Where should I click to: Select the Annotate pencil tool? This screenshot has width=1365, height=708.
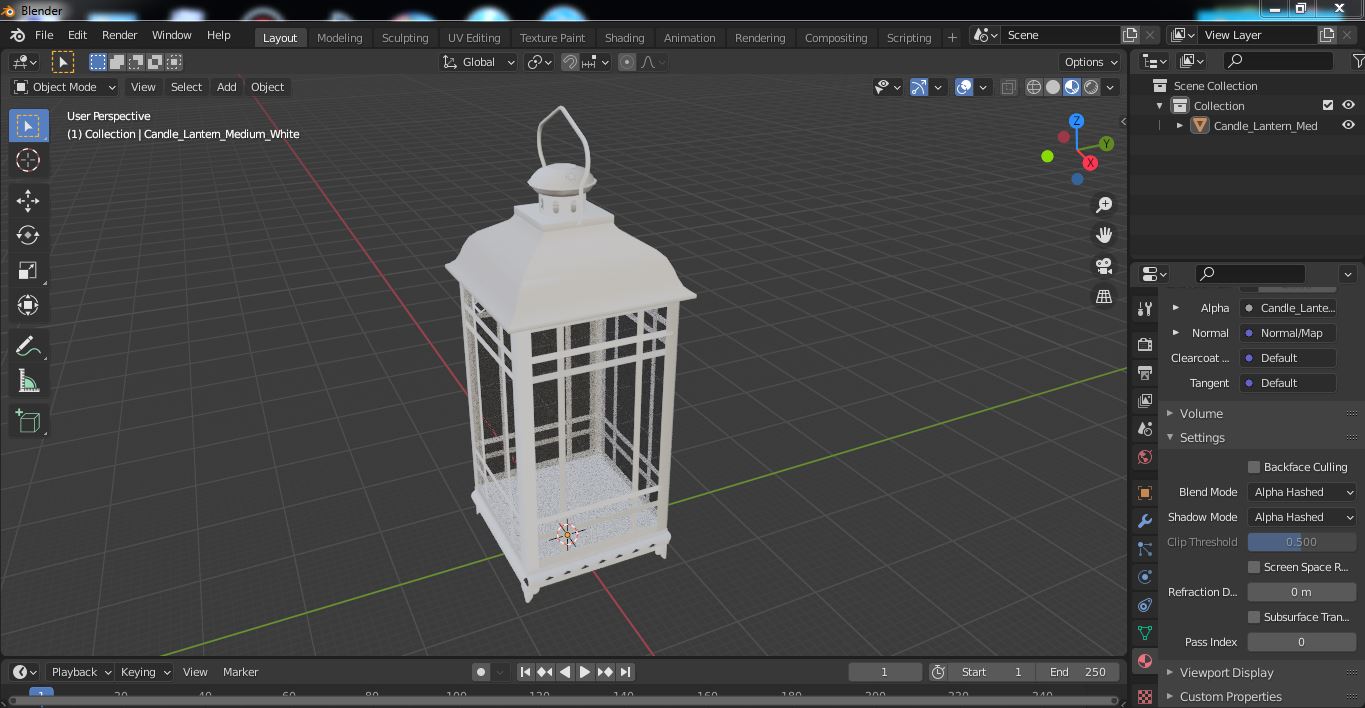click(28, 346)
